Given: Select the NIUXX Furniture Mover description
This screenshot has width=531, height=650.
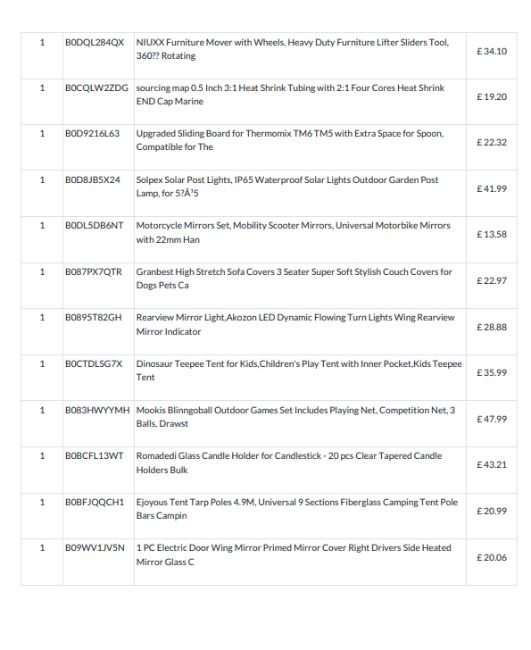Looking at the screenshot, I should [292, 49].
